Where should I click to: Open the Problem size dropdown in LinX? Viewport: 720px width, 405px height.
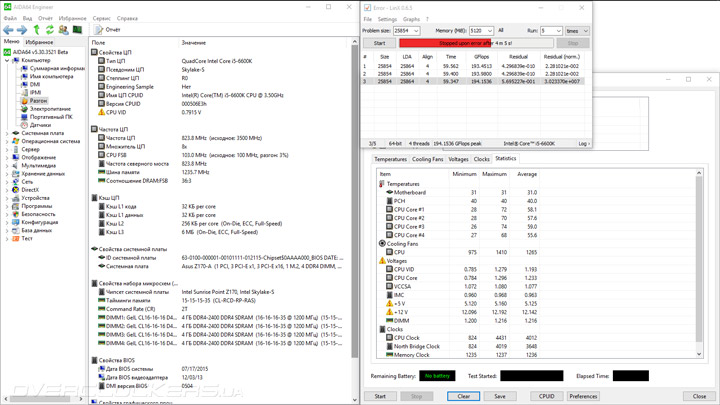pos(416,31)
